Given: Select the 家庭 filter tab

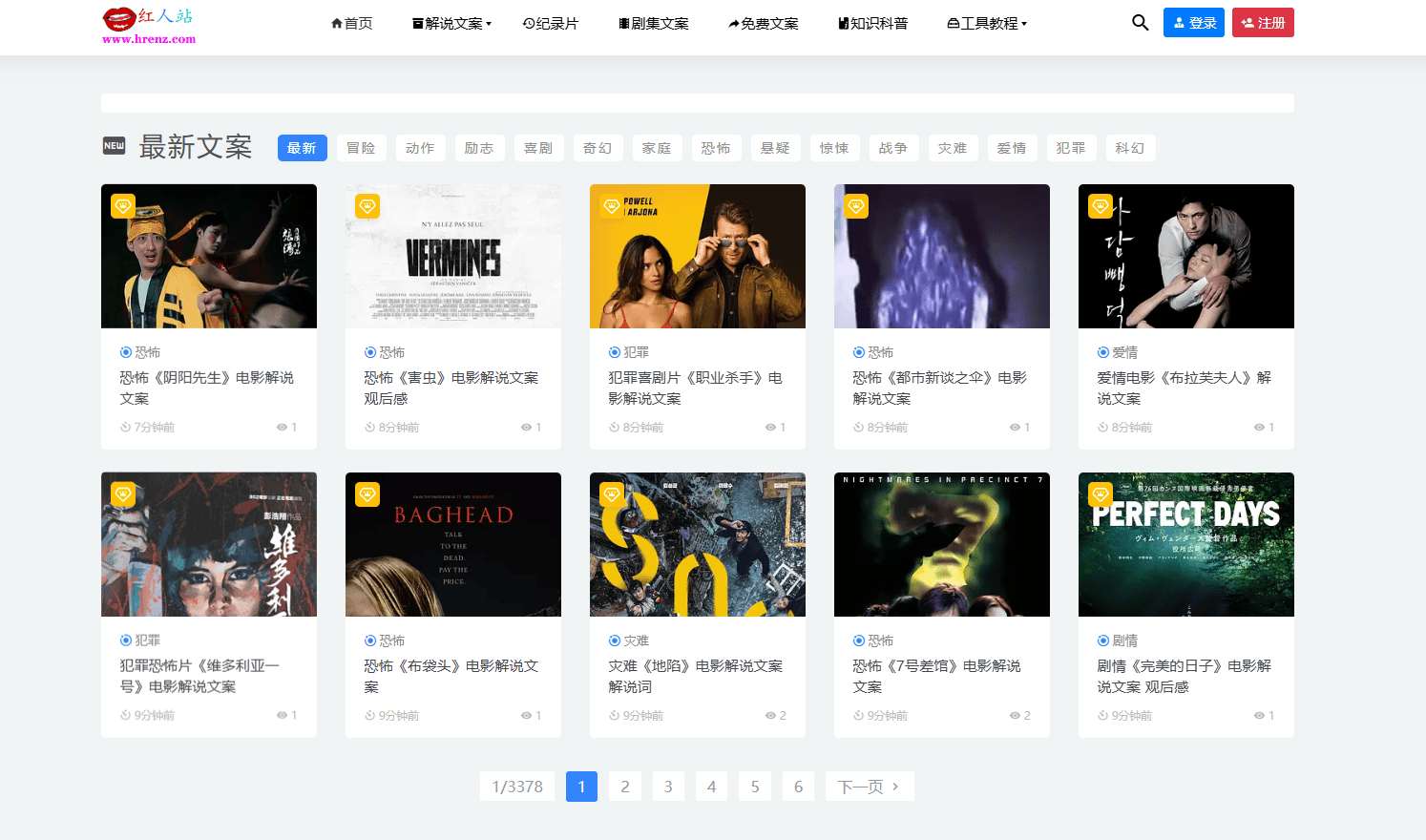Looking at the screenshot, I should click(x=657, y=148).
